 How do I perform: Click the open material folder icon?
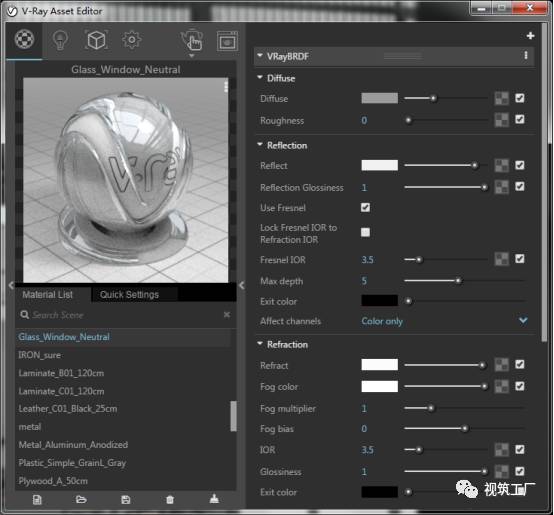click(x=81, y=499)
